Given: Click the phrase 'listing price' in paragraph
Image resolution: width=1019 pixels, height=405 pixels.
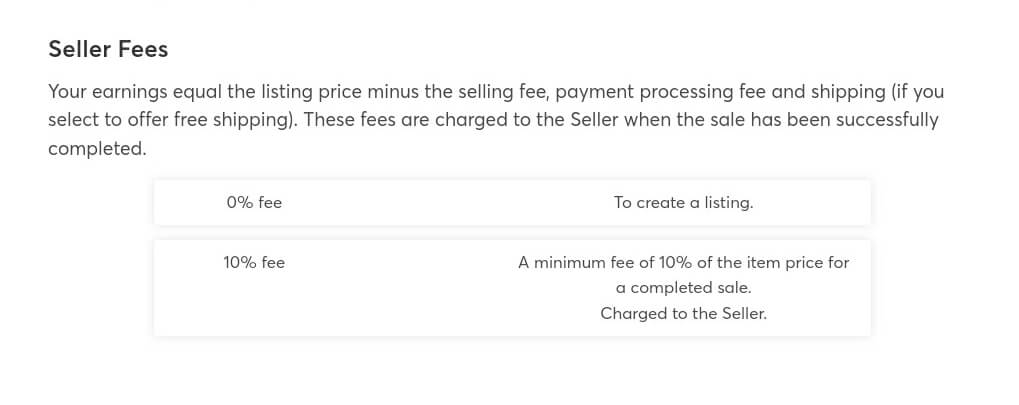Looking at the screenshot, I should point(309,92).
